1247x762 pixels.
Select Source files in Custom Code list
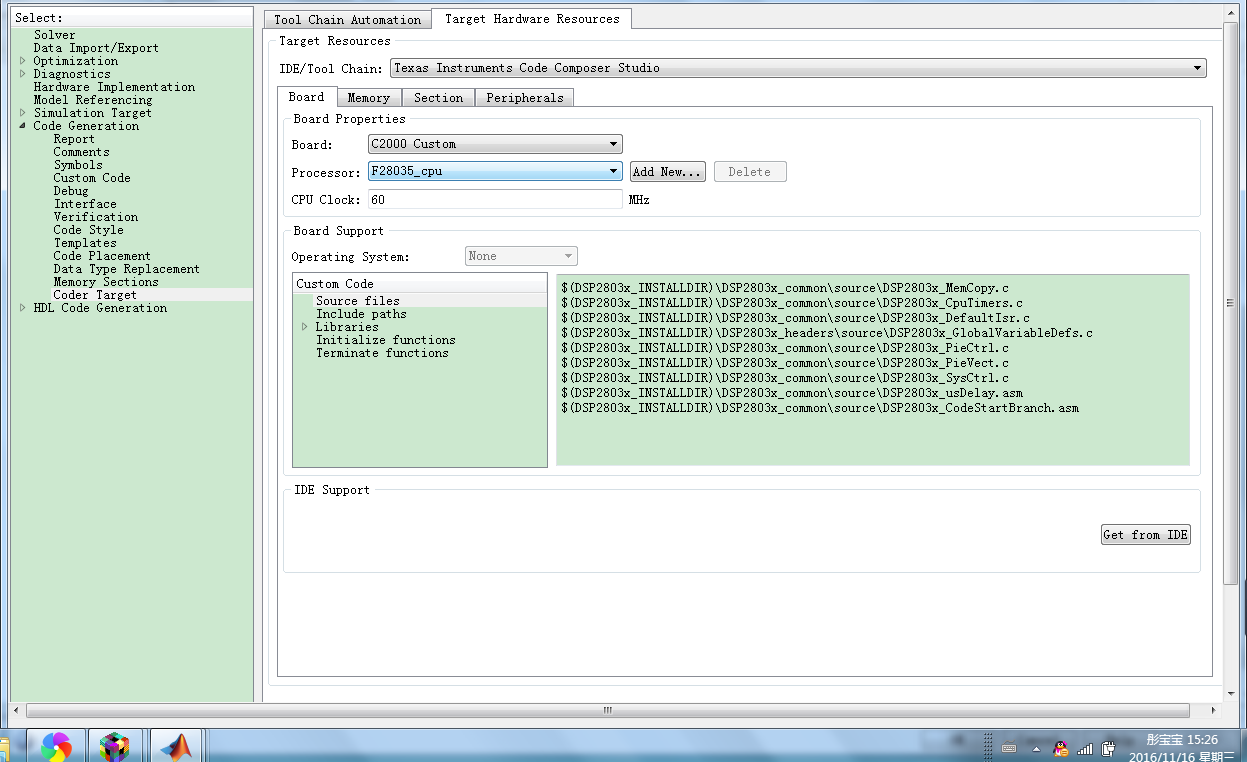(x=358, y=301)
